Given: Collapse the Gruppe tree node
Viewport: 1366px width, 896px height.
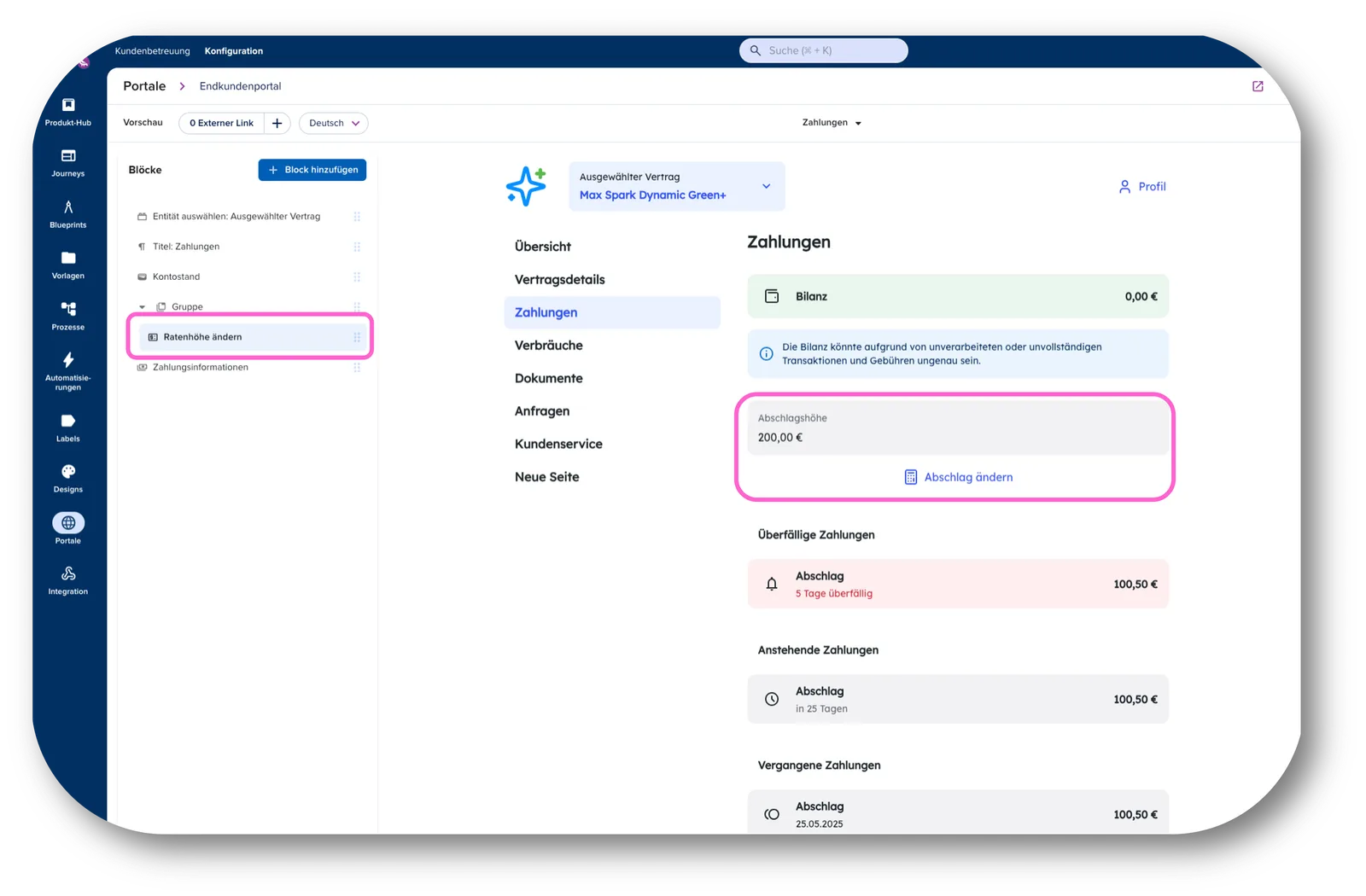Looking at the screenshot, I should click(142, 307).
